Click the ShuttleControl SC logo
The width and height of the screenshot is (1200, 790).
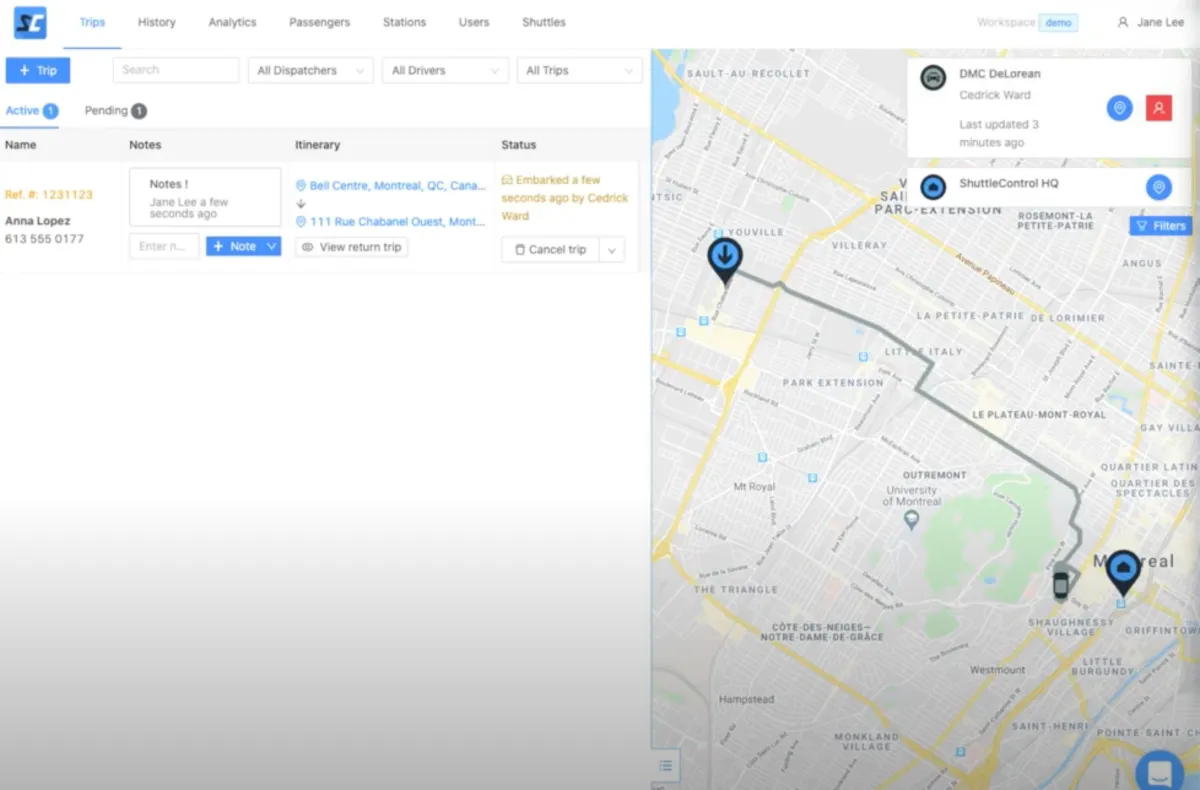tap(30, 22)
